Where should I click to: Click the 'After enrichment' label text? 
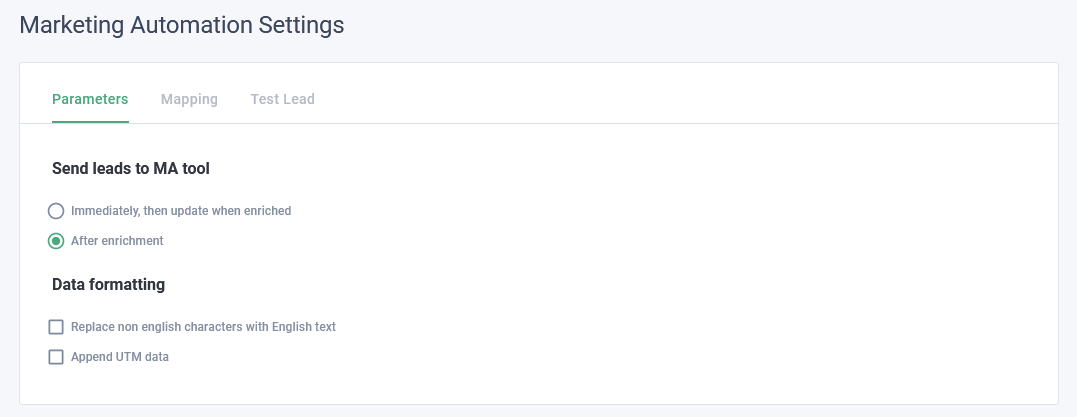click(117, 241)
